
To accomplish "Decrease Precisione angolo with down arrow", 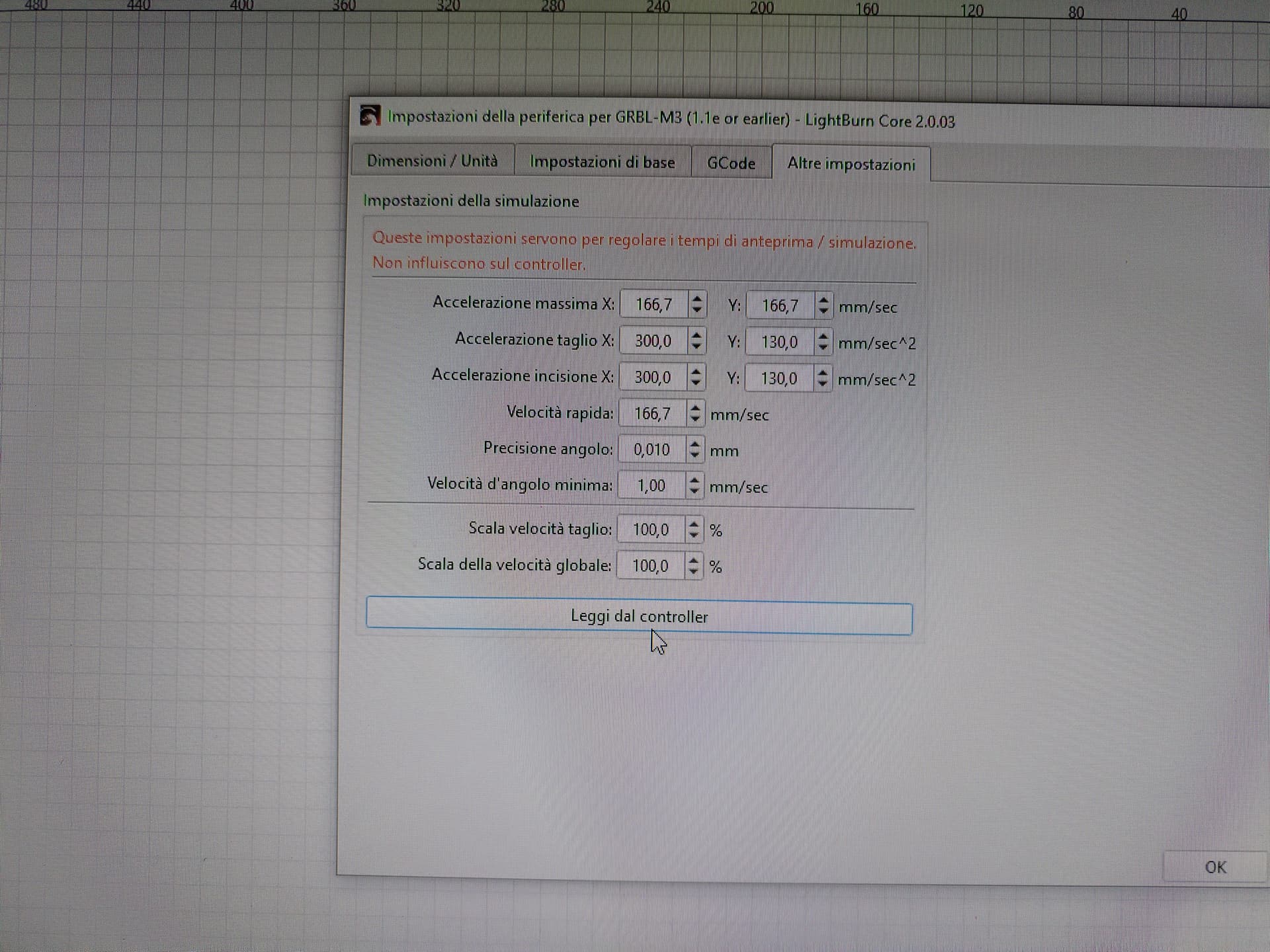I will pos(694,455).
